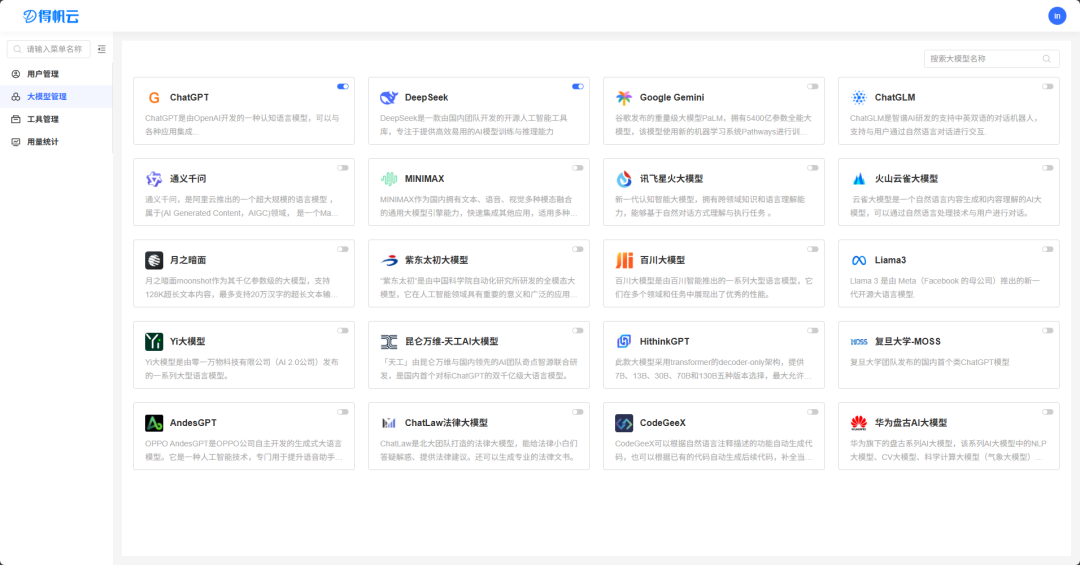Click the 复旦大学-MOSS logo icon
Image resolution: width=1080 pixels, height=565 pixels.
point(859,342)
